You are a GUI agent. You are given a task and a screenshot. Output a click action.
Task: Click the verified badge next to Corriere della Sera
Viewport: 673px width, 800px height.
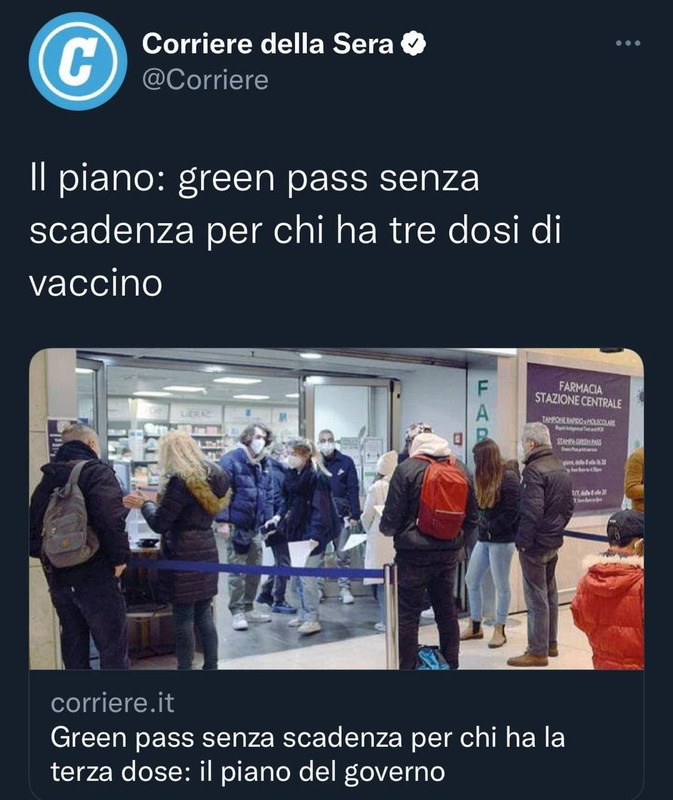coord(413,43)
